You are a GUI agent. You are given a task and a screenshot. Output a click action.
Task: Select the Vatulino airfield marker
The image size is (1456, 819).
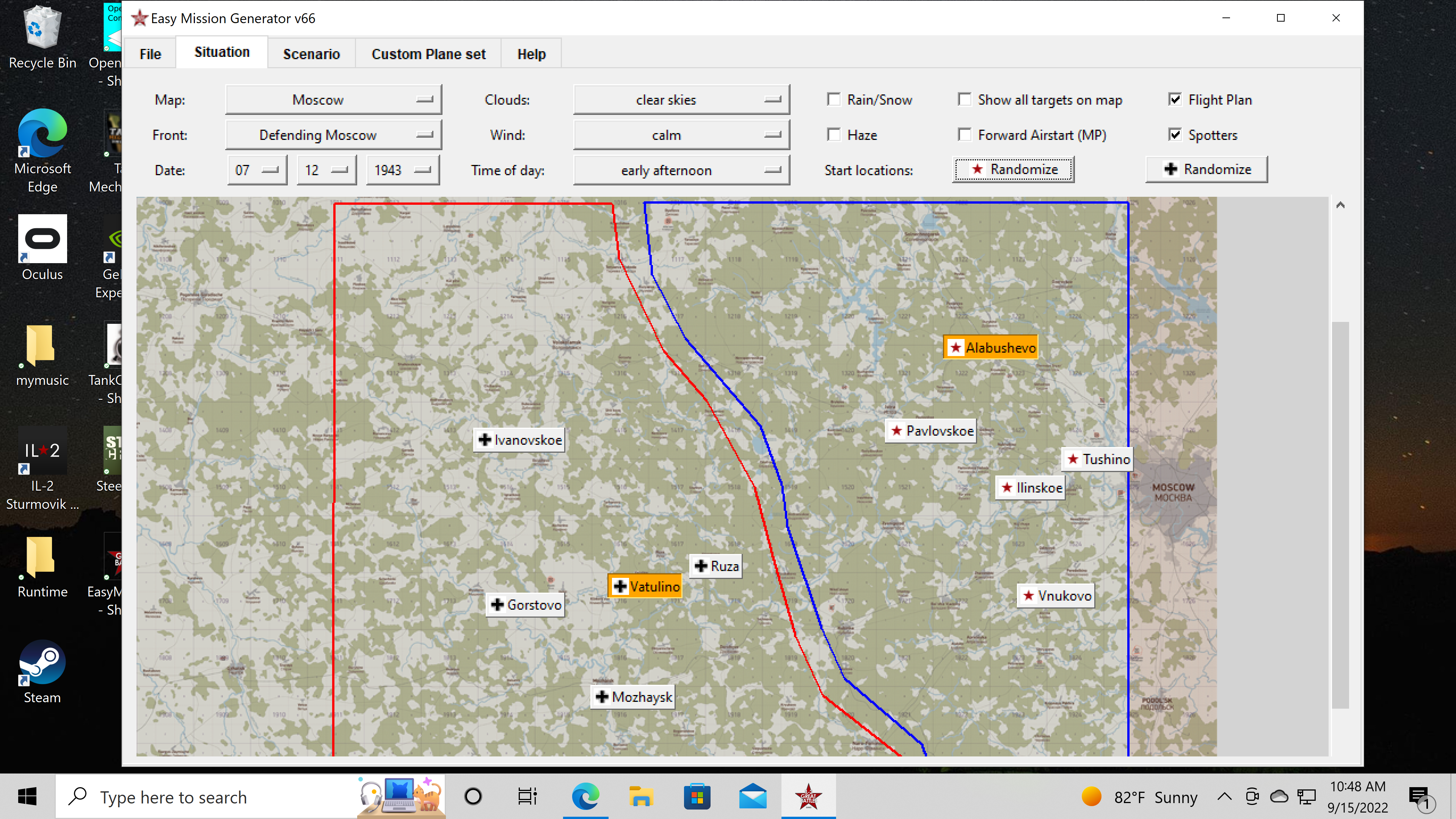click(x=645, y=586)
